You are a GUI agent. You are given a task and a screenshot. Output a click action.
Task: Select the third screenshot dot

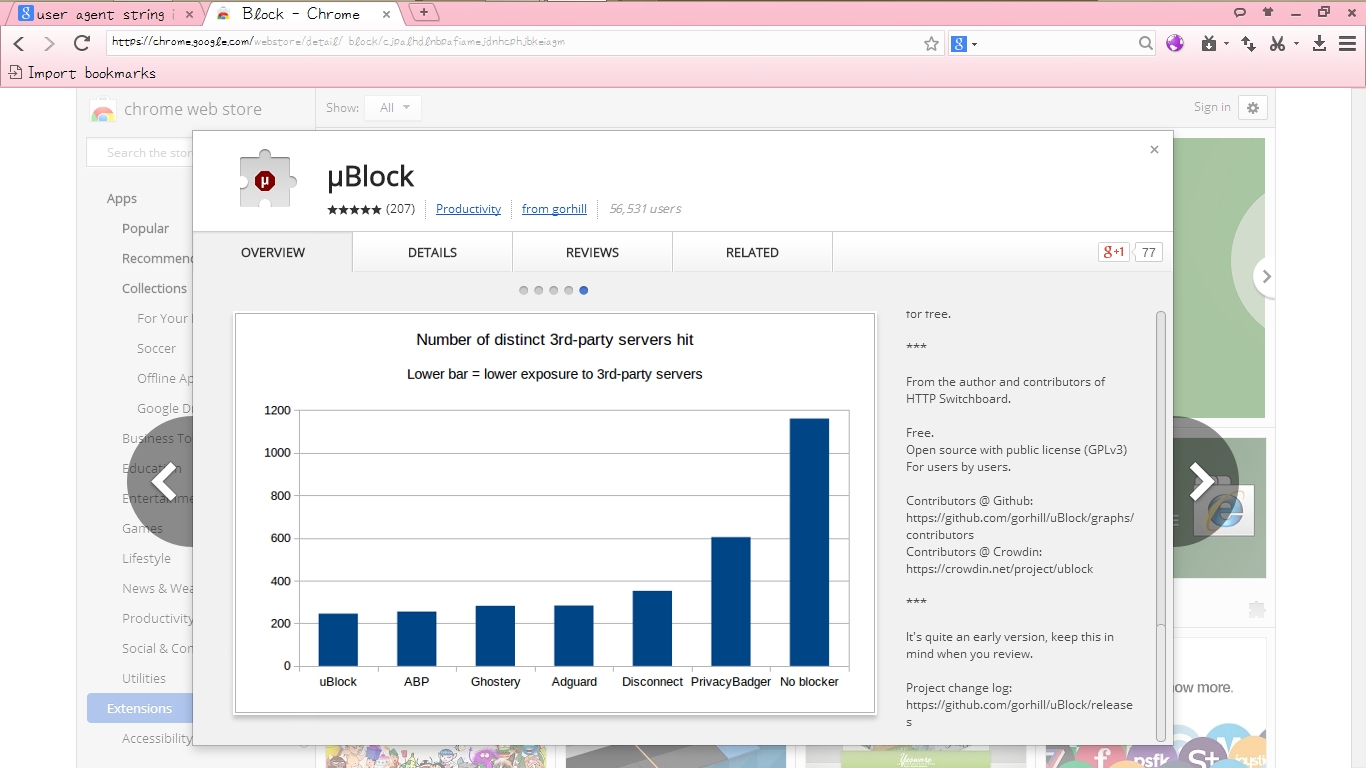pyautogui.click(x=553, y=290)
